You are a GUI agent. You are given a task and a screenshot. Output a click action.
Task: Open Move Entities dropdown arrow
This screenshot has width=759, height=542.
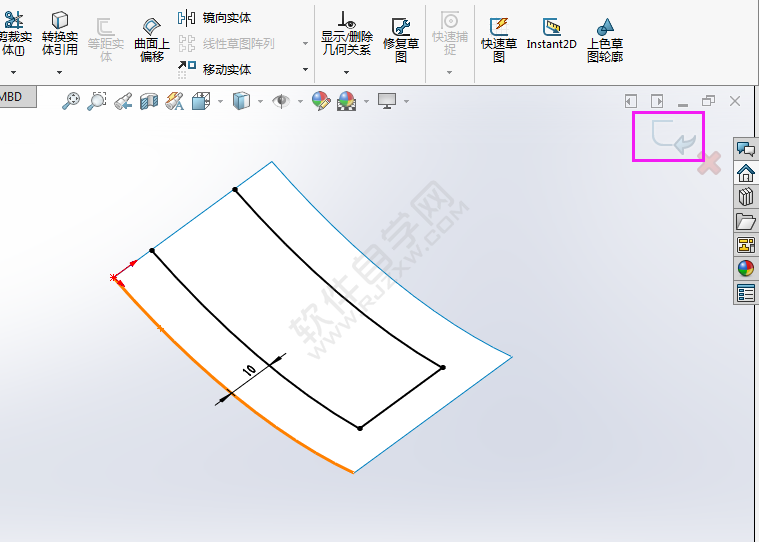tap(305, 69)
